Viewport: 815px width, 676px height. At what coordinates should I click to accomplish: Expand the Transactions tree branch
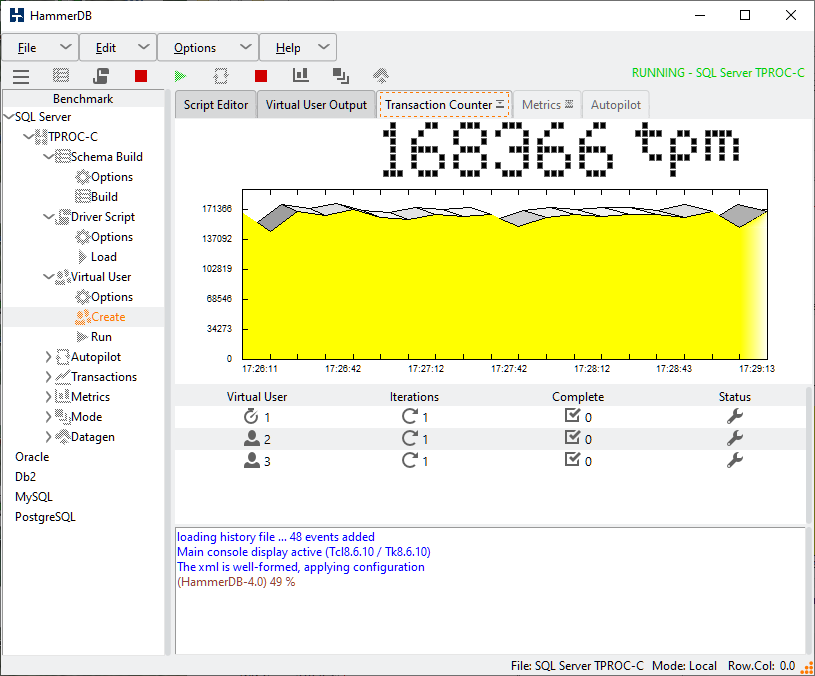tap(48, 377)
